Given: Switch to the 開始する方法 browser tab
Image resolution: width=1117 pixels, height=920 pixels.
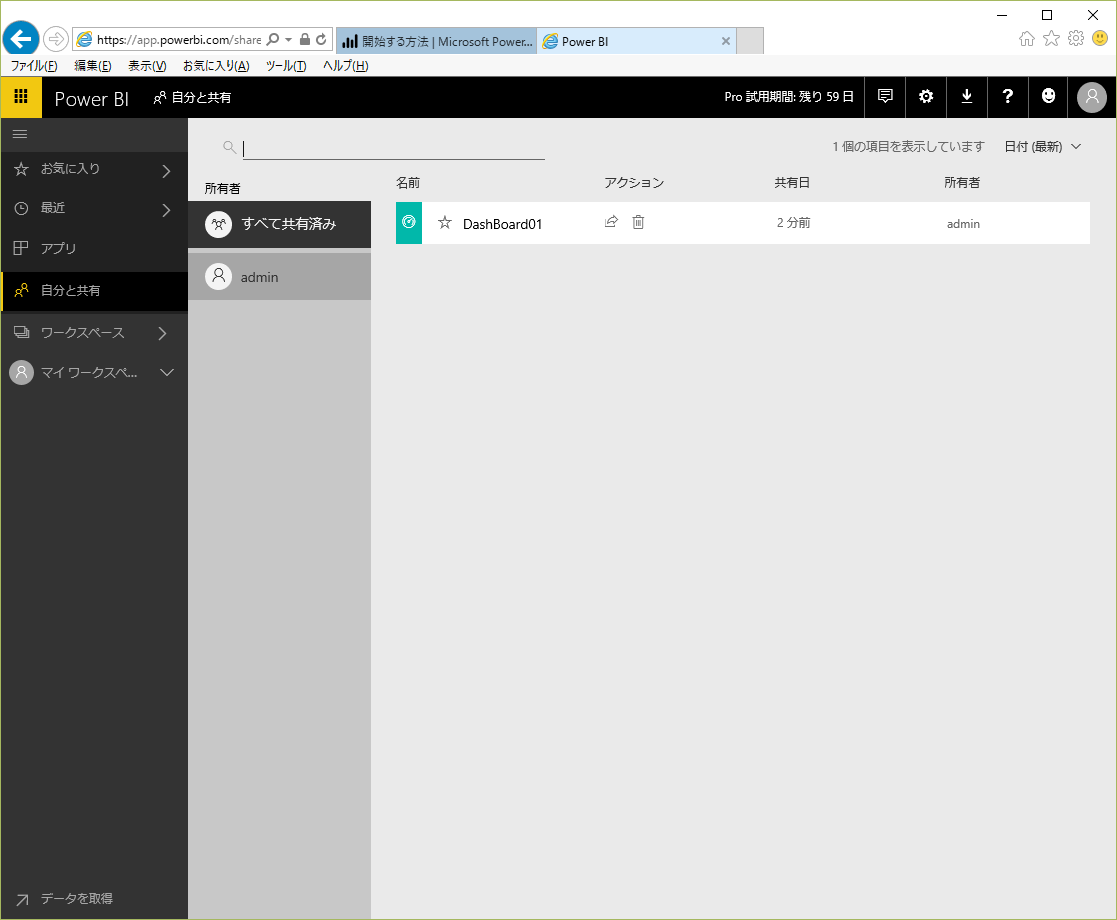Looking at the screenshot, I should (x=437, y=41).
